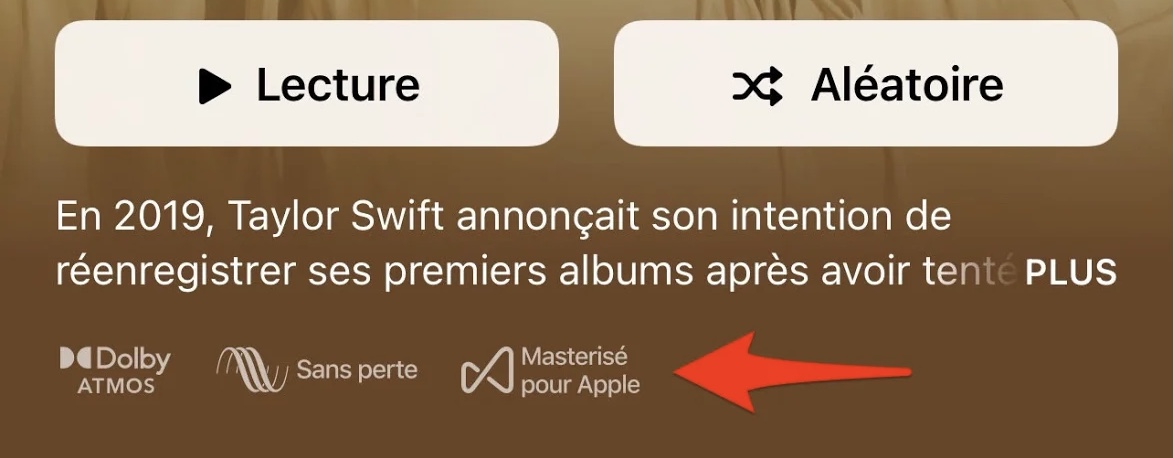This screenshot has height=458, width=1173.
Task: Click the word Aléatoire on the shuffle button
Action: coord(907,85)
